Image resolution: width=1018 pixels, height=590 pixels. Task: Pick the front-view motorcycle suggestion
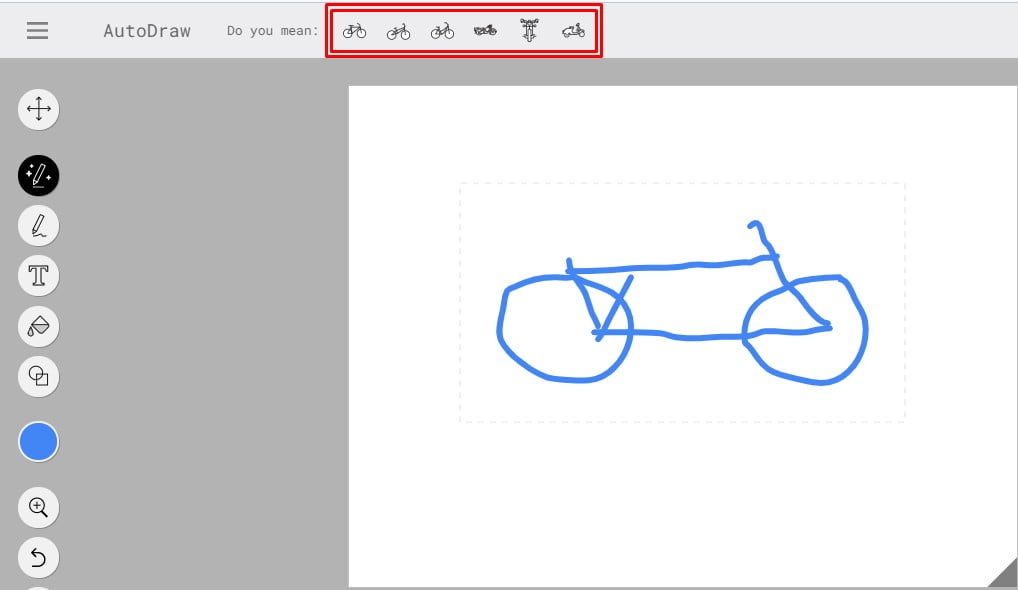tap(529, 30)
